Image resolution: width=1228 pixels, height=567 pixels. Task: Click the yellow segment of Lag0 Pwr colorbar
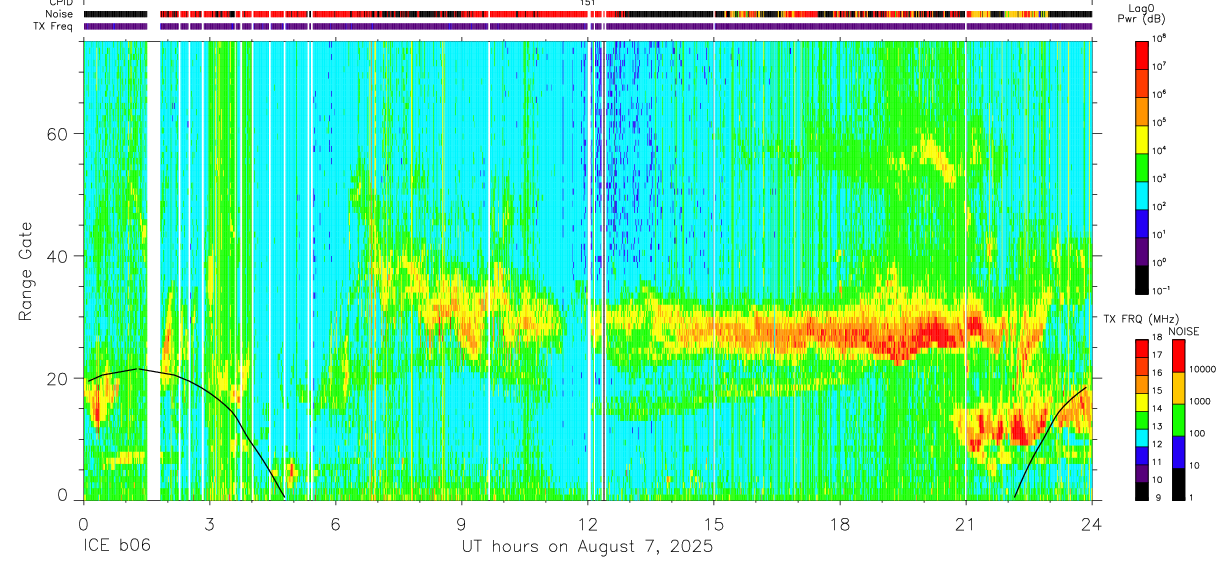[x=1142, y=139]
